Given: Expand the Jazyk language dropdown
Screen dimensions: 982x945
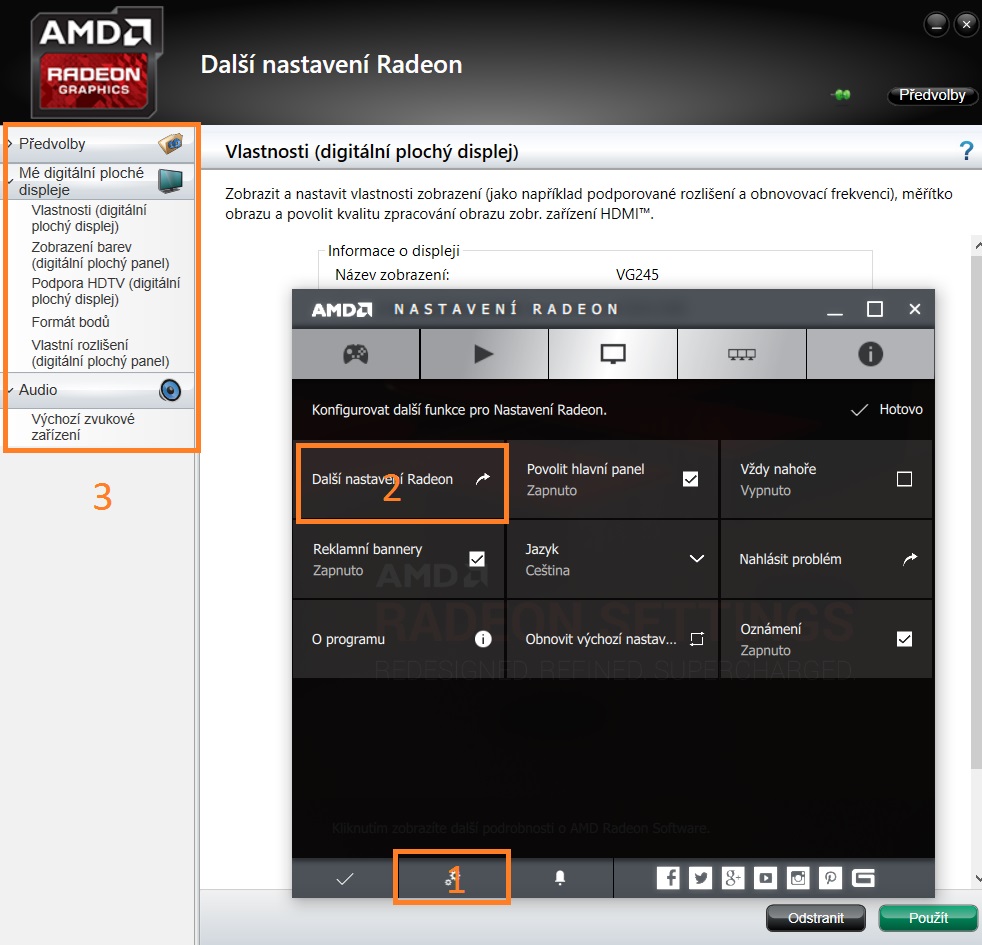Looking at the screenshot, I should tap(696, 559).
